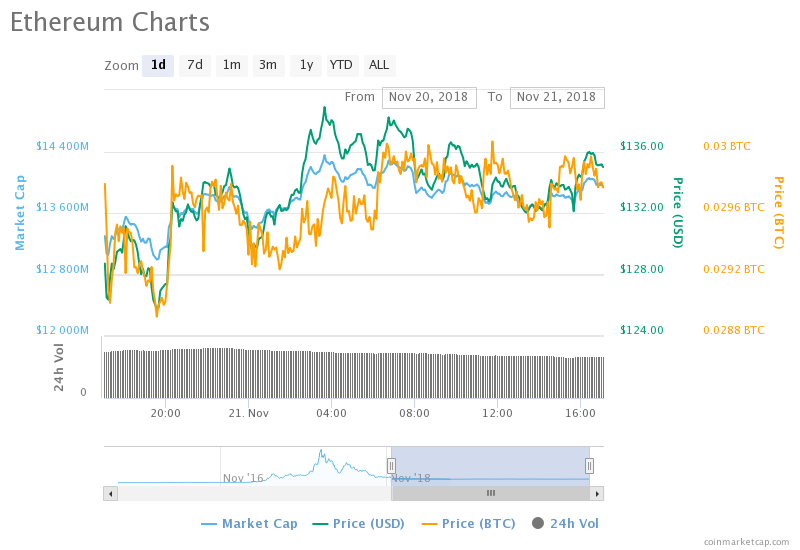Screen dimensions: 800x550
Task: Choose the YTD zoom option
Action: (x=342, y=65)
